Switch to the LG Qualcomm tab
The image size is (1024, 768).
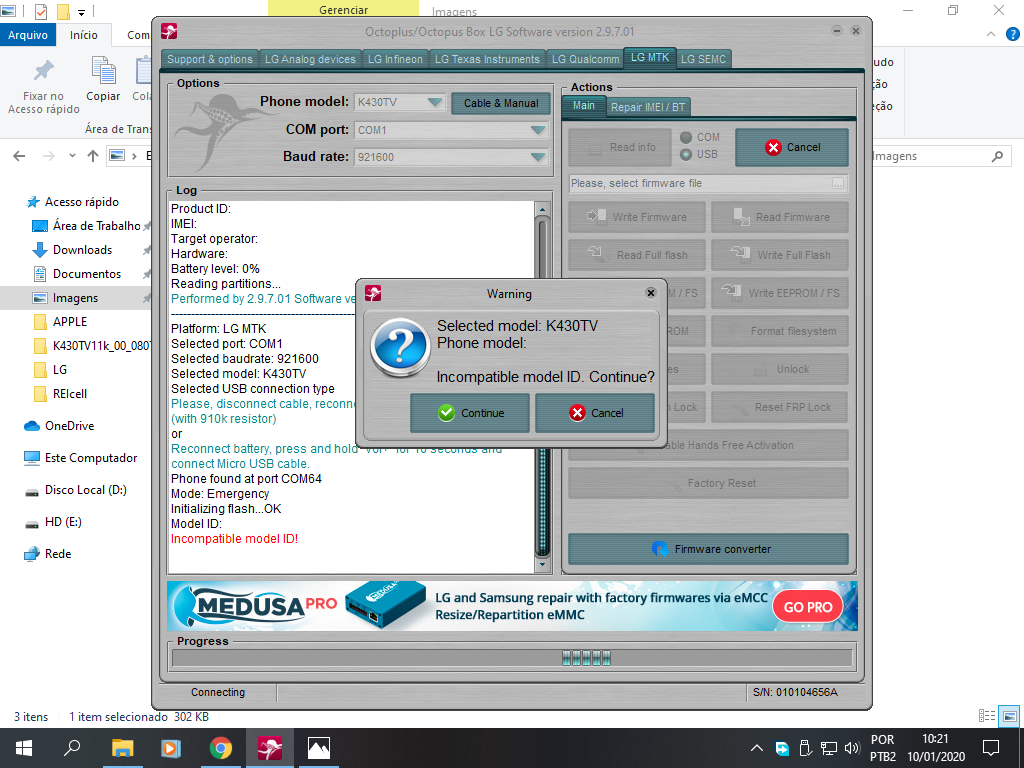(585, 59)
